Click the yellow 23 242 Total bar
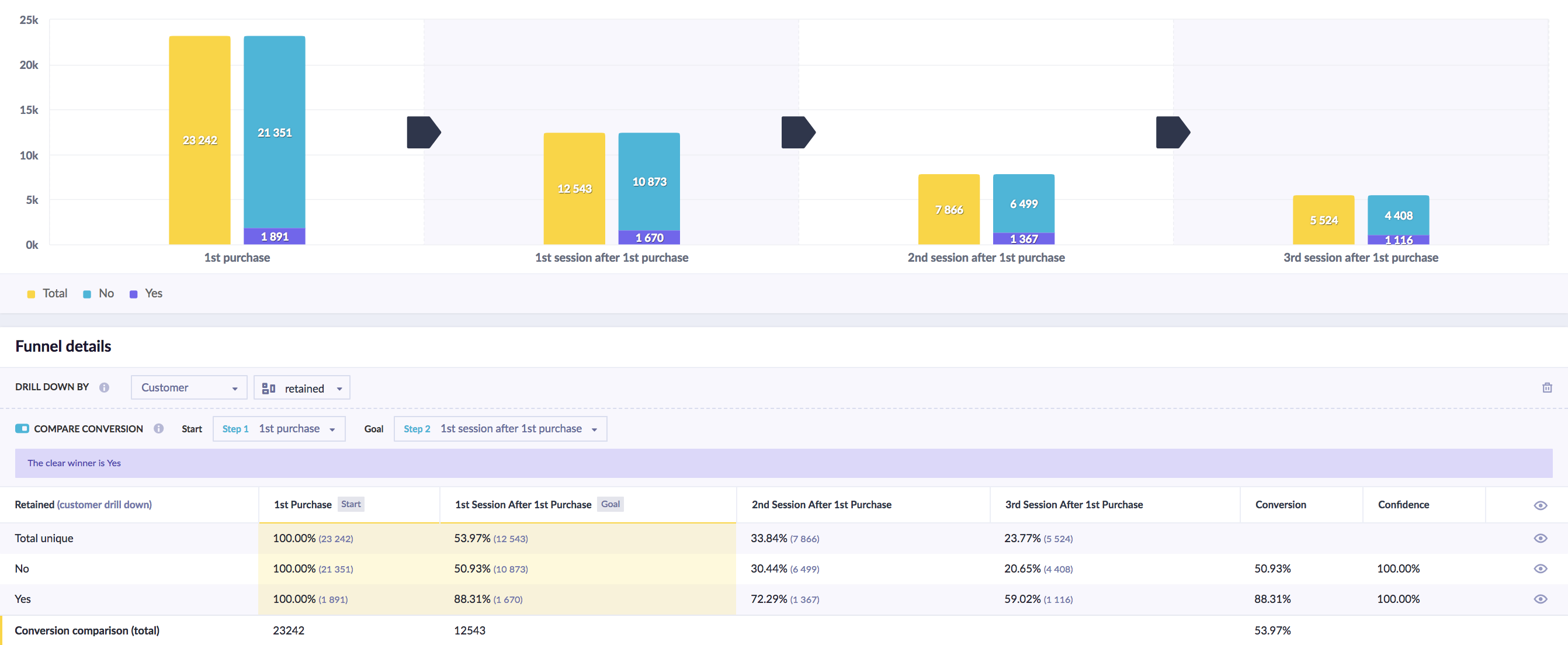 200,140
